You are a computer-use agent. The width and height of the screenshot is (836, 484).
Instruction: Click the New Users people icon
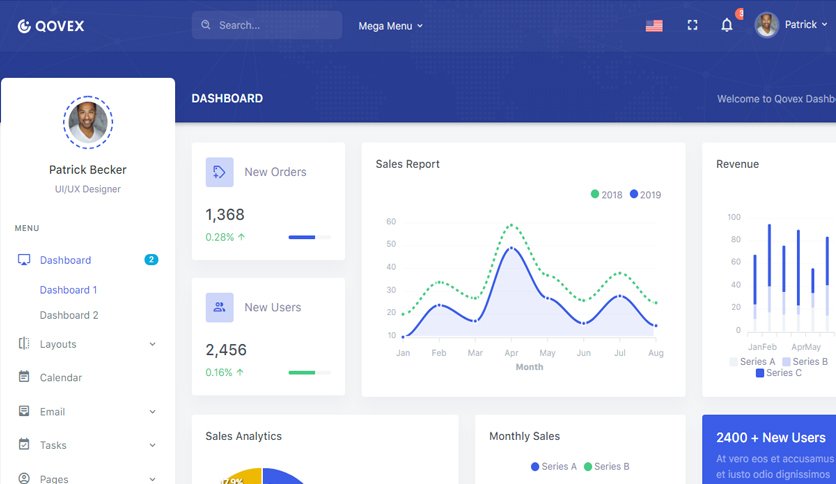[x=220, y=307]
